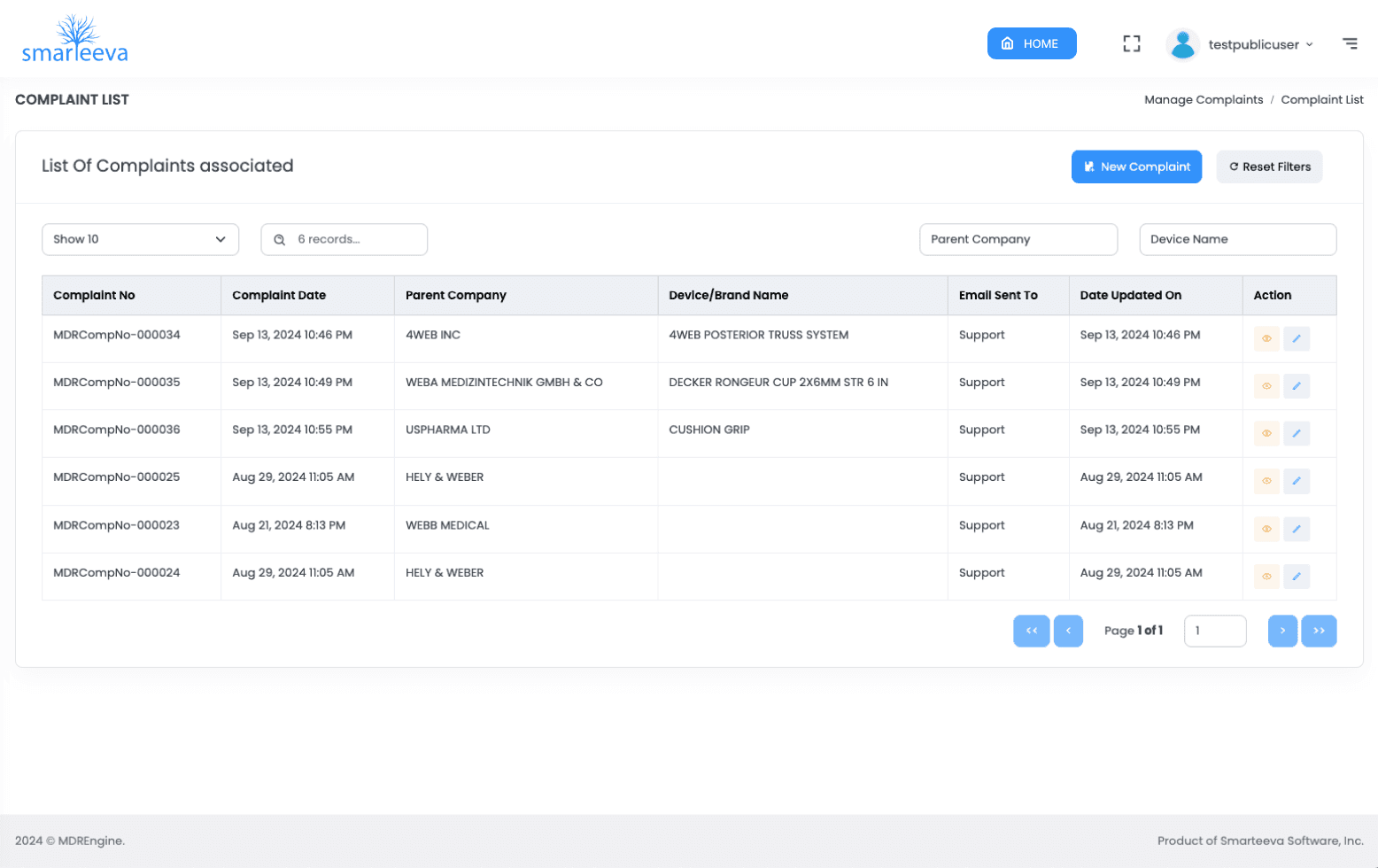
Task: Go to first page double-arrow button
Action: (1032, 631)
